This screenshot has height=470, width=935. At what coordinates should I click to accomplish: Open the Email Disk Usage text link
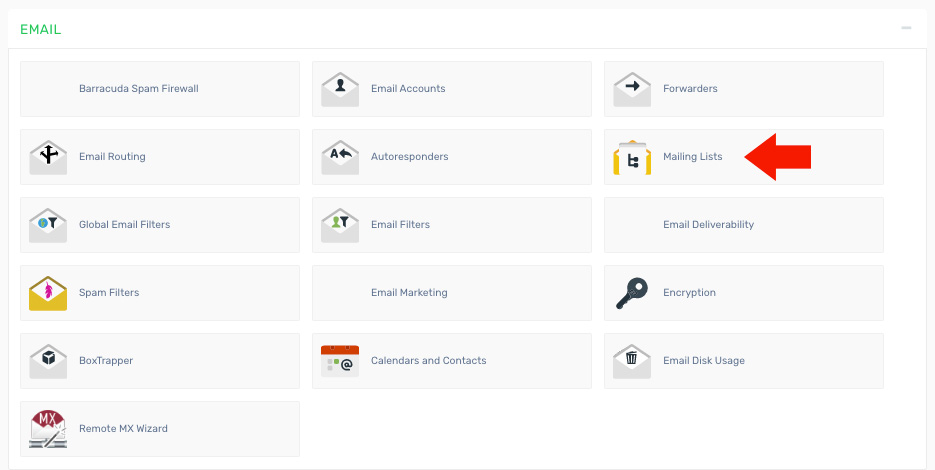[703, 361]
